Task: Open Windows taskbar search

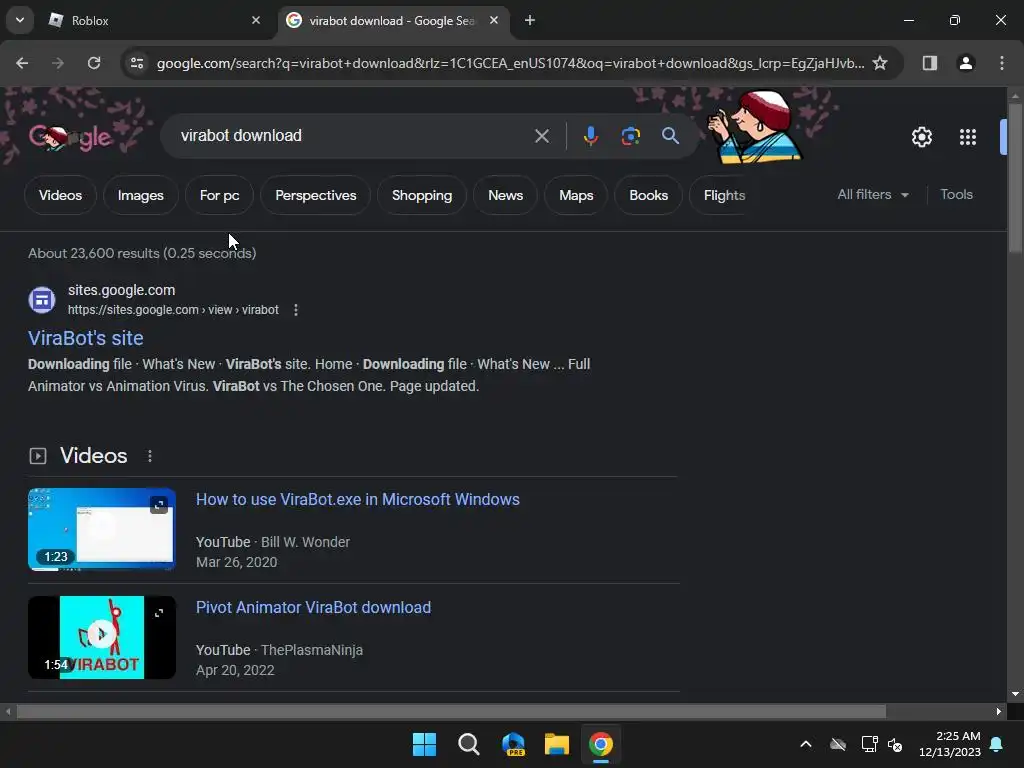Action: [468, 744]
